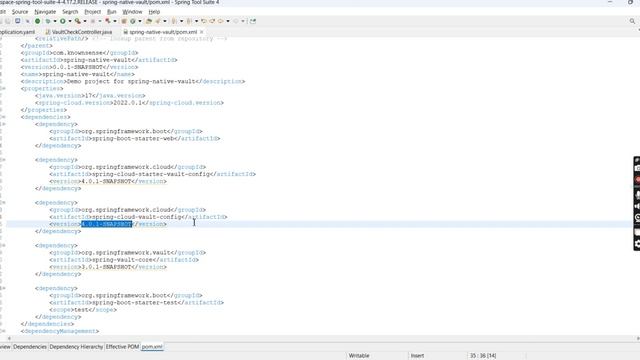Close the spring-native-vault/pom.xml editor tab
640x360 pixels.
(x=202, y=32)
